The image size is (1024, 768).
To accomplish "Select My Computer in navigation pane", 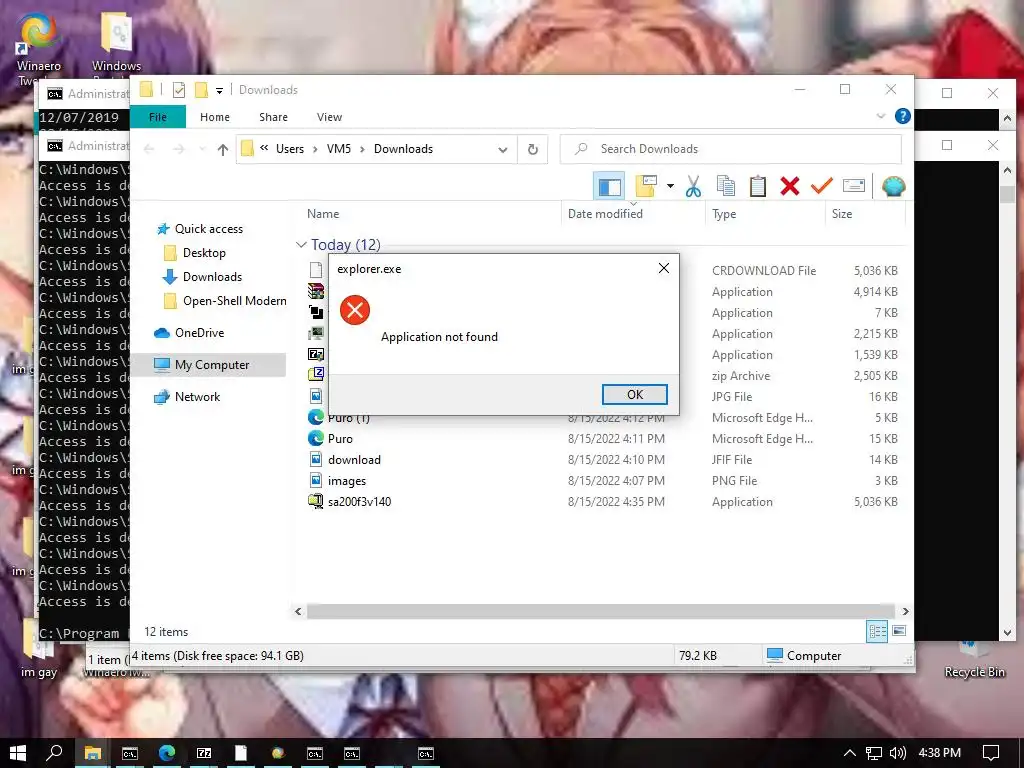I will coord(212,365).
